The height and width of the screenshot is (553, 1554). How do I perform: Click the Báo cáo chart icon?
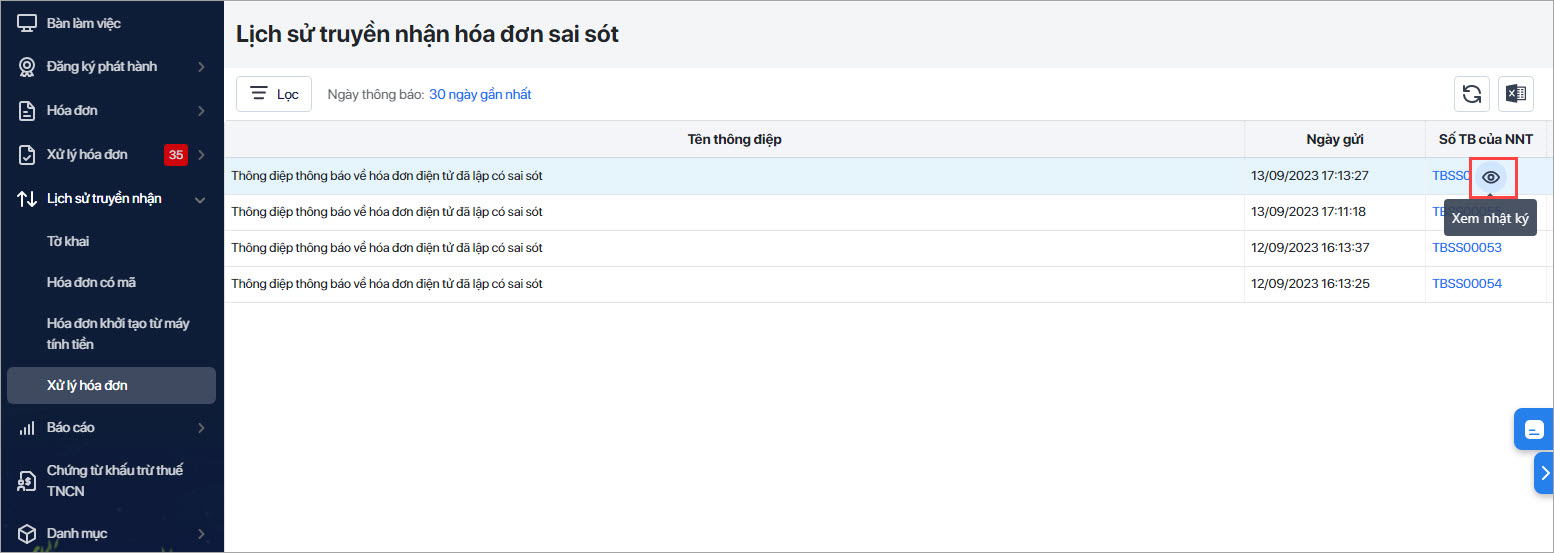27,428
